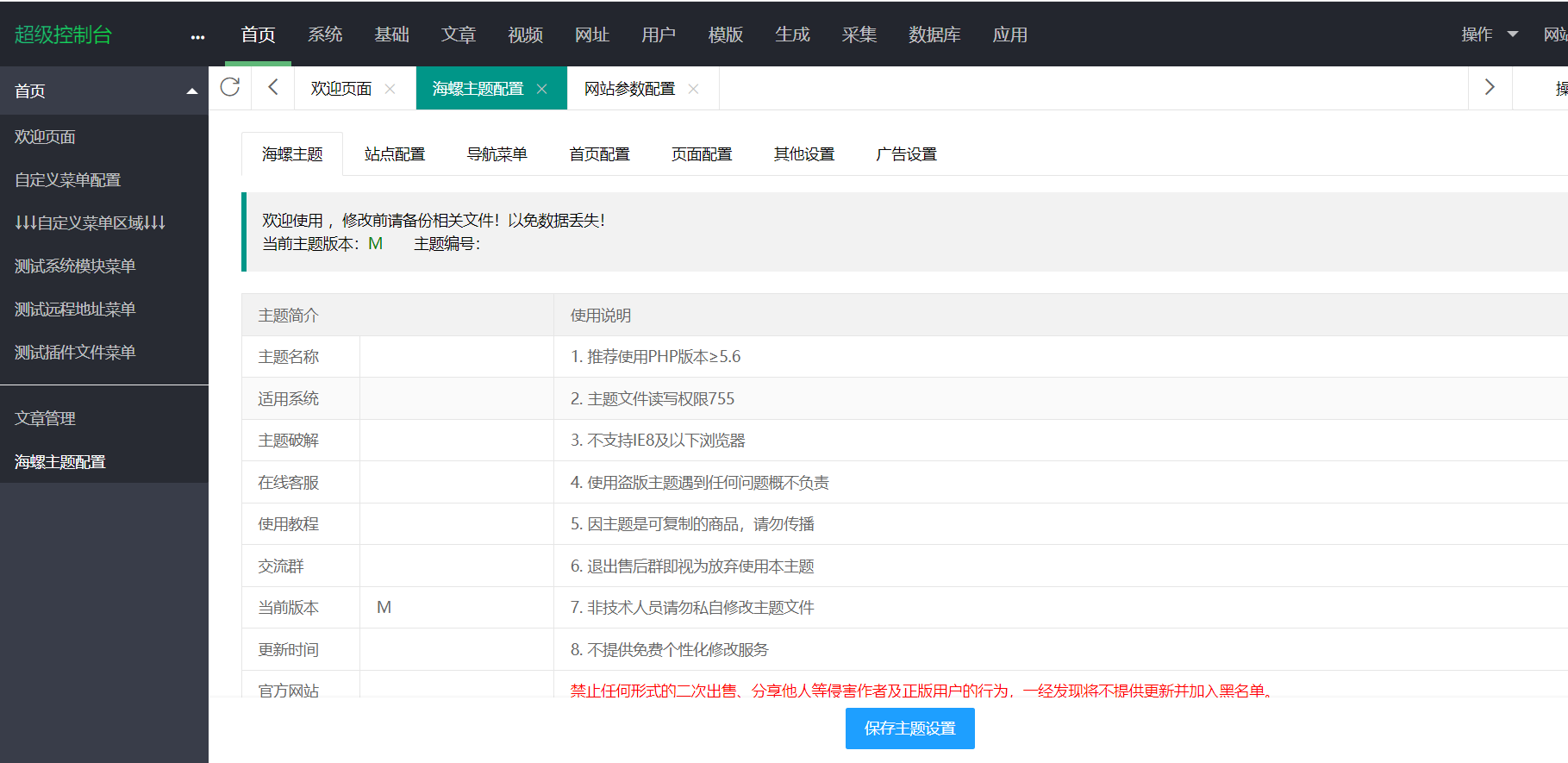The image size is (1568, 763).
Task: Collapse the 首页 sidebar section
Action: pos(192,91)
